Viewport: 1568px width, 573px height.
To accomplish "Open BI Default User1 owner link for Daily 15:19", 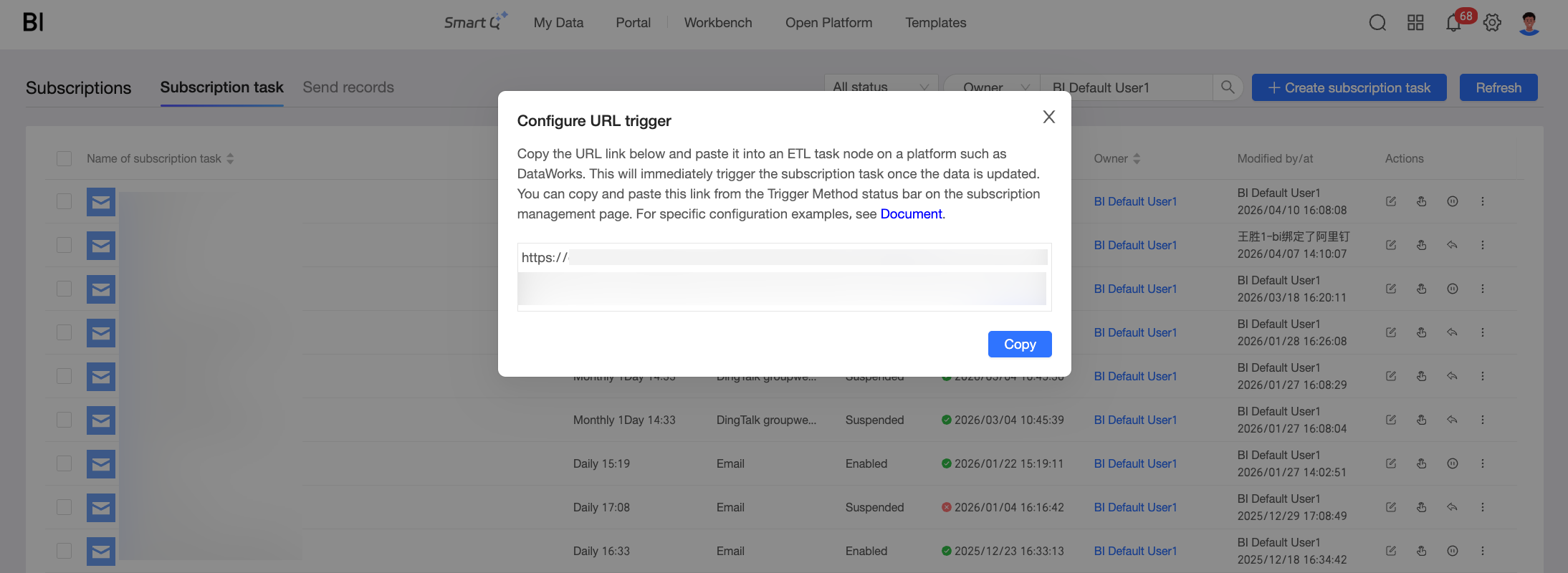I will point(1135,463).
